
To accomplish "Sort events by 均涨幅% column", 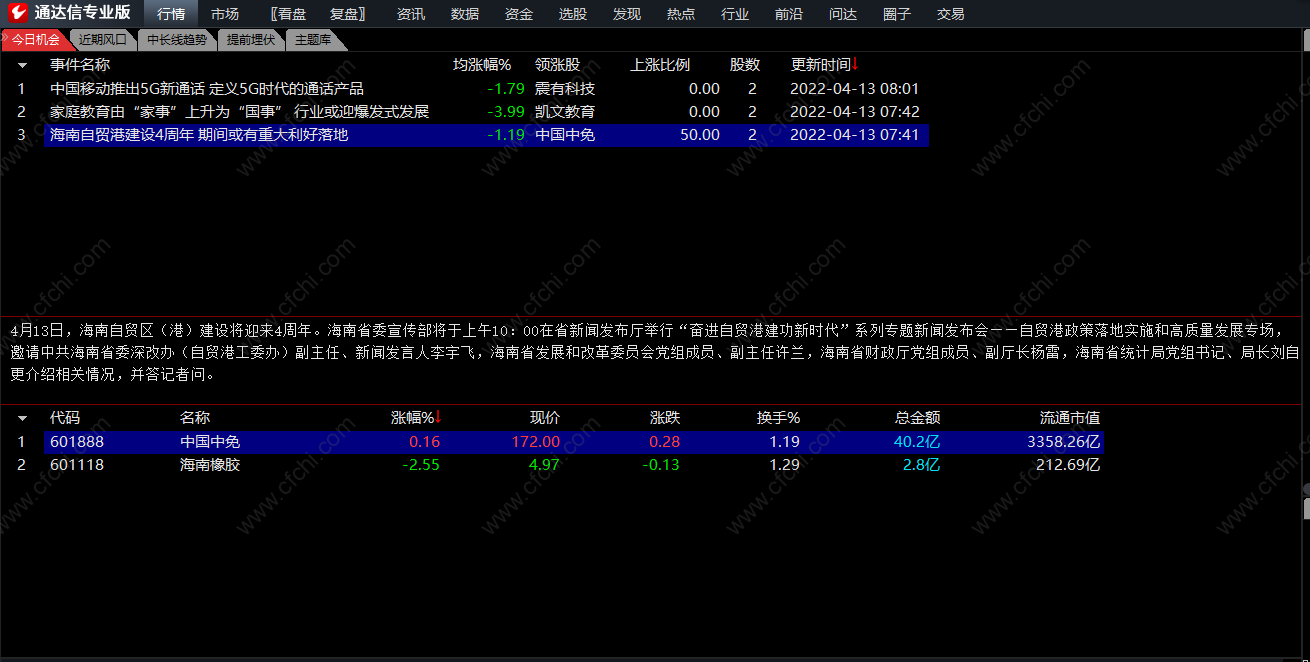I will (482, 65).
